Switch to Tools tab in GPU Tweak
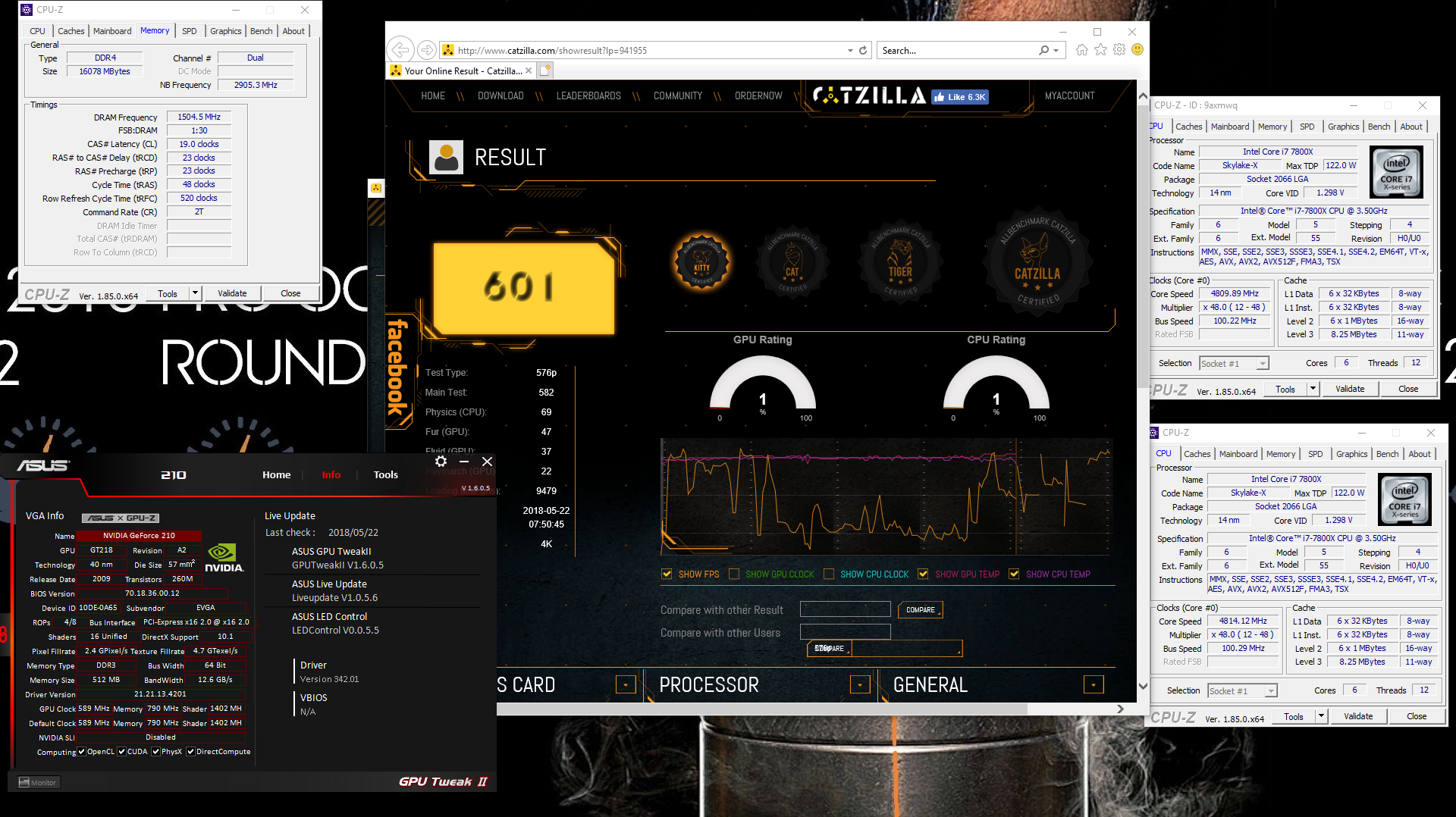The width and height of the screenshot is (1456, 817). pos(385,474)
